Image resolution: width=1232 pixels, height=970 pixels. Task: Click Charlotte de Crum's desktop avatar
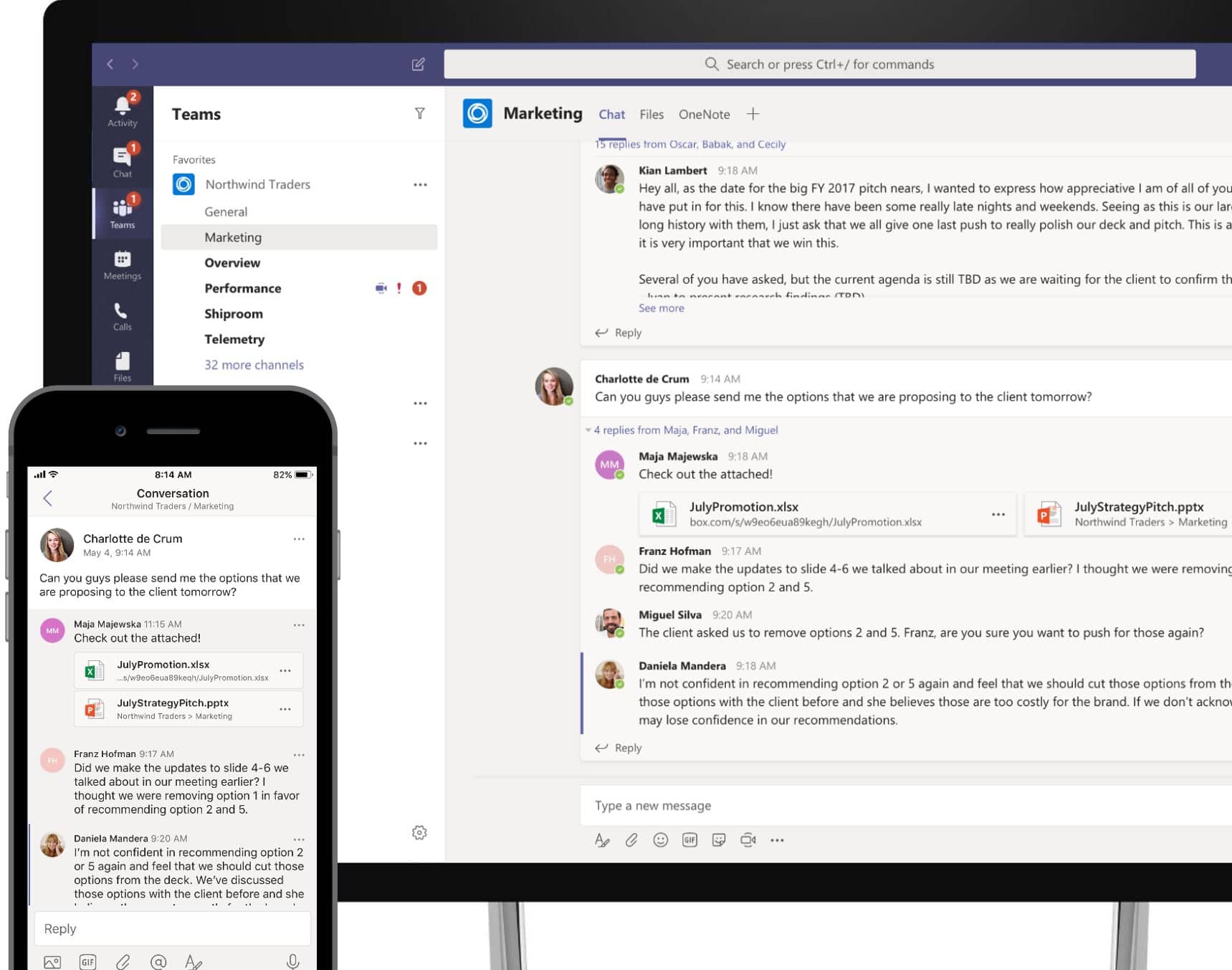[553, 386]
